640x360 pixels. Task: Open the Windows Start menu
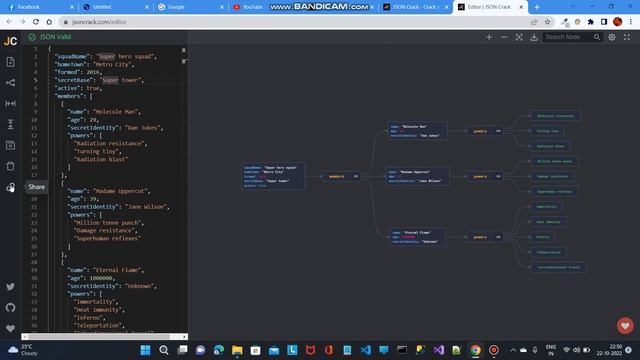[x=145, y=350]
